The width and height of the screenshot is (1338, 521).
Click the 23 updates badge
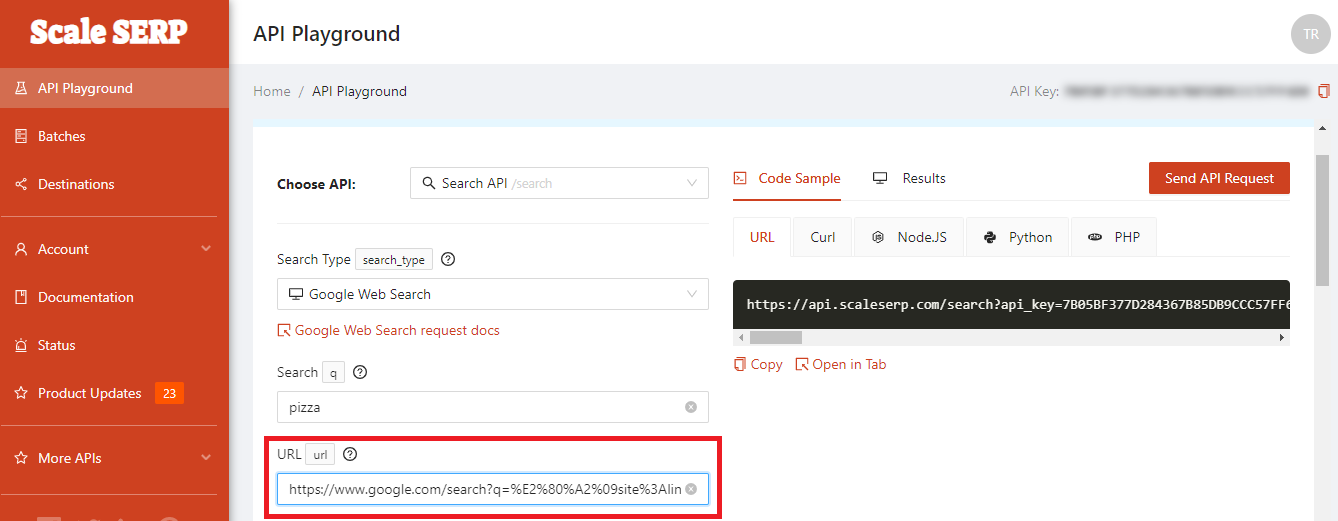click(x=169, y=393)
